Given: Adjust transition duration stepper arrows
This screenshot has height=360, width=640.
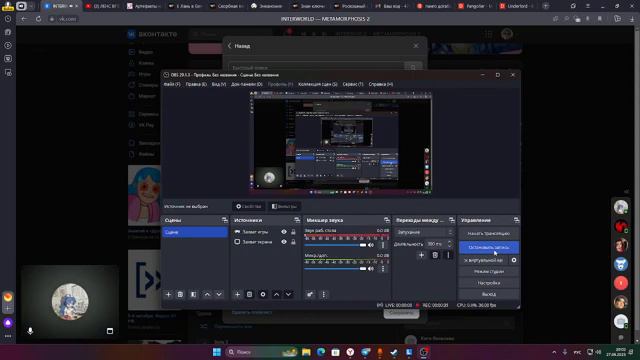Looking at the screenshot, I should [x=449, y=244].
